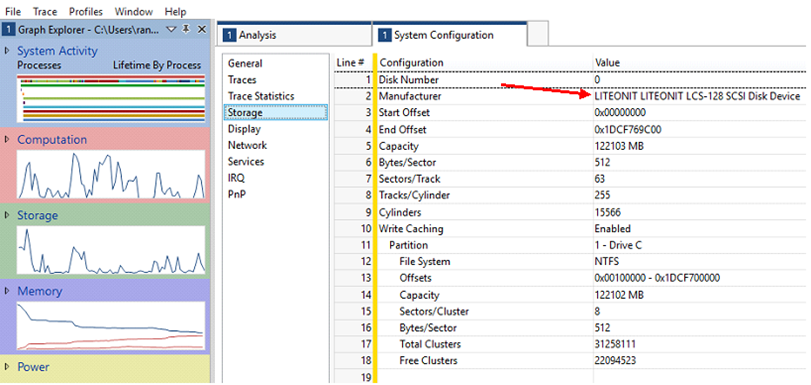Image resolution: width=811 pixels, height=385 pixels.
Task: Select Services in configuration list
Action: [x=246, y=161]
